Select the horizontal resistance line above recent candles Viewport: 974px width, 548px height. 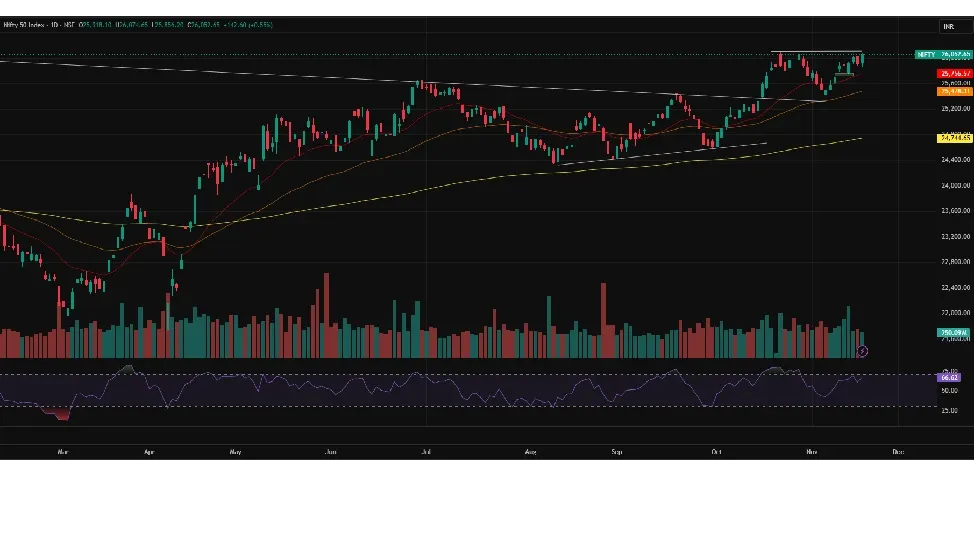(x=815, y=51)
